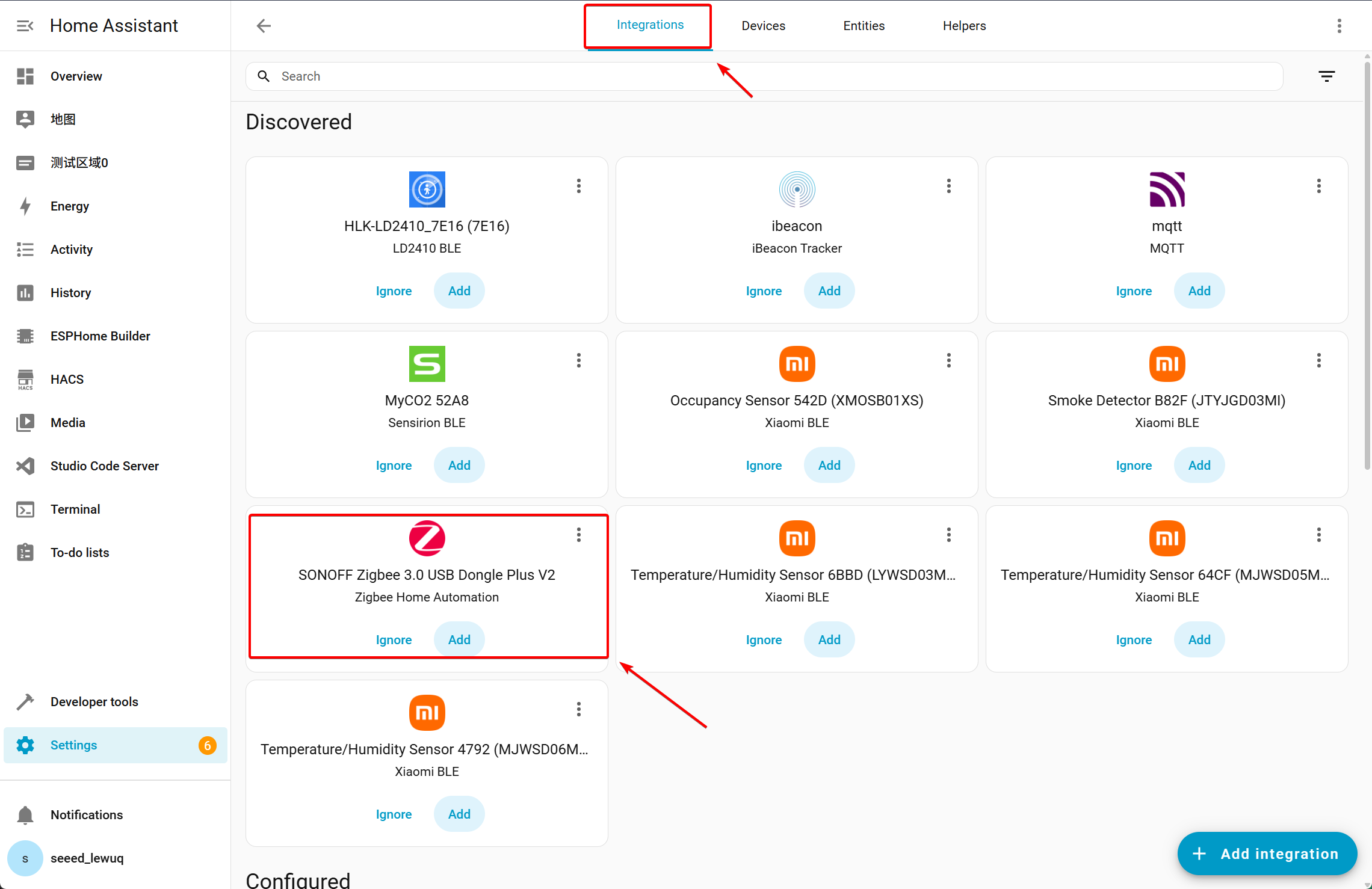Switch to the Helpers tab
This screenshot has height=889, width=1372.
coord(964,26)
